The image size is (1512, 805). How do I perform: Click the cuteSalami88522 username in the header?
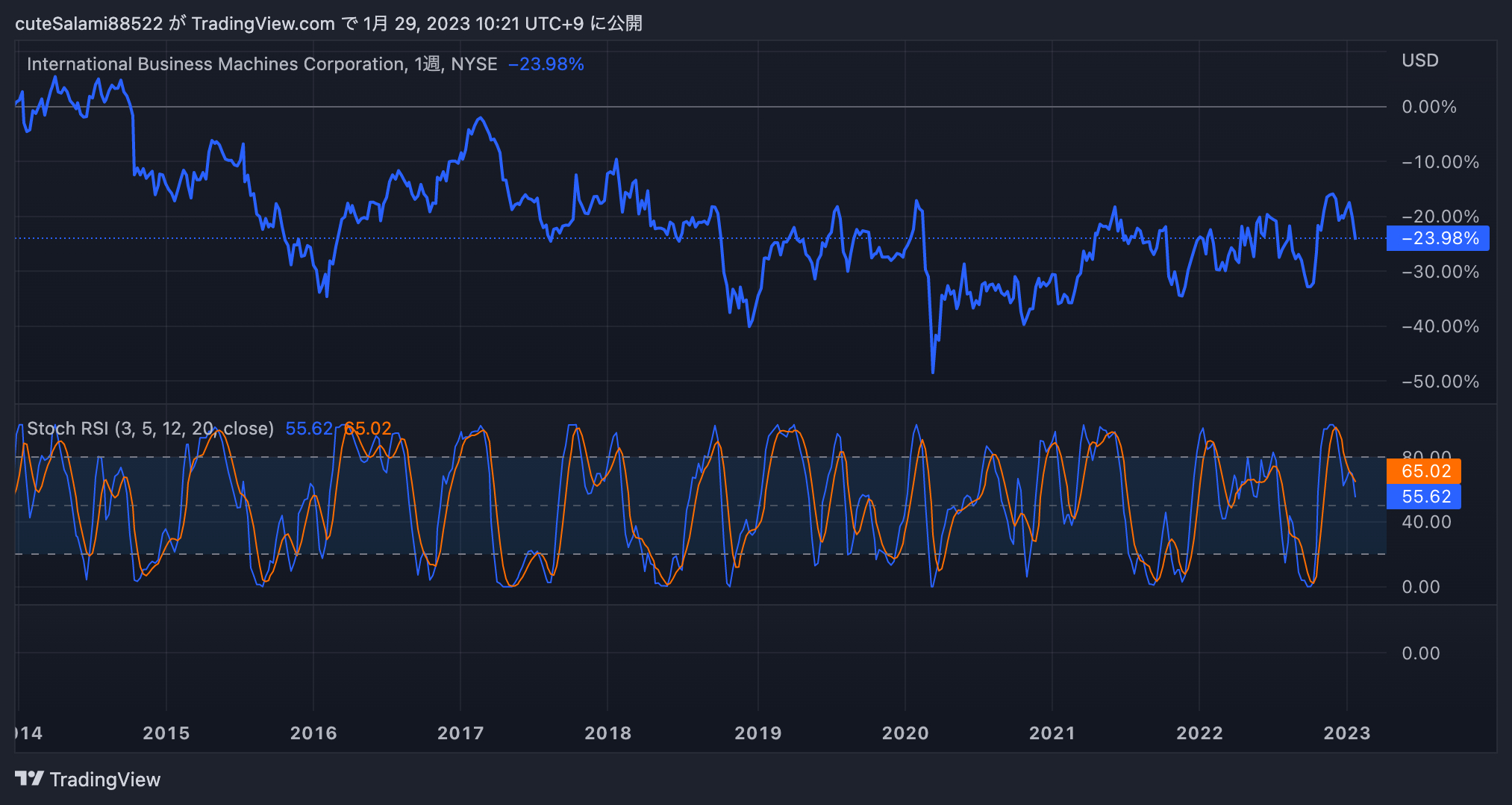[89, 24]
